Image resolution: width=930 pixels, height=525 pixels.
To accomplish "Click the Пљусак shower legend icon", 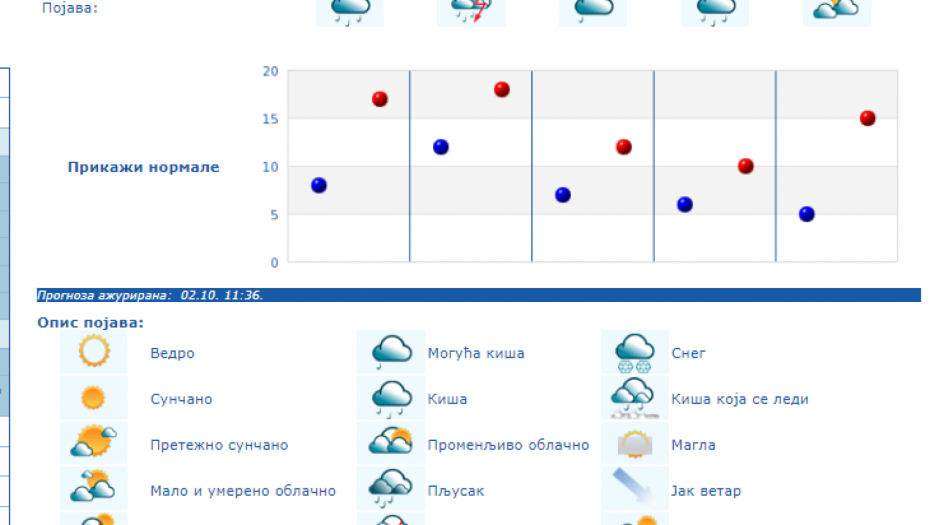I will coord(391,489).
